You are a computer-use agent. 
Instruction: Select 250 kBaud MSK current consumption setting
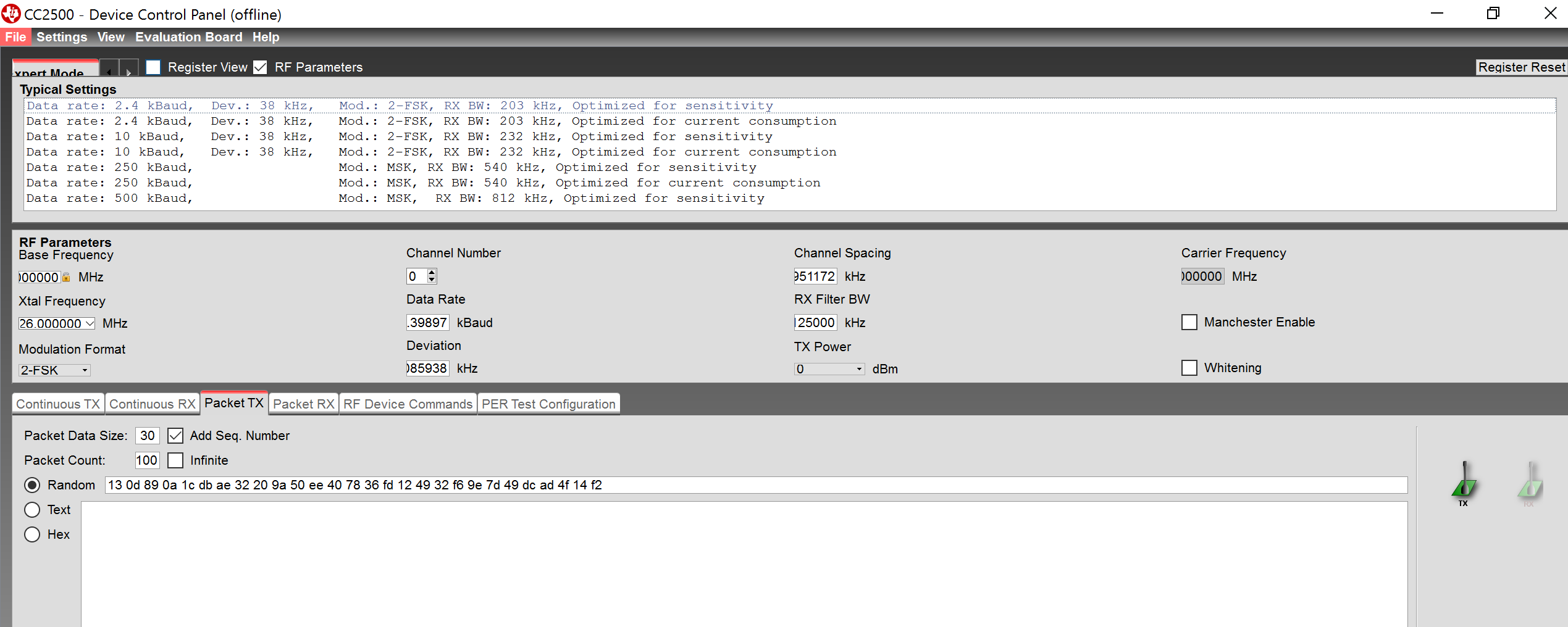tap(789, 183)
